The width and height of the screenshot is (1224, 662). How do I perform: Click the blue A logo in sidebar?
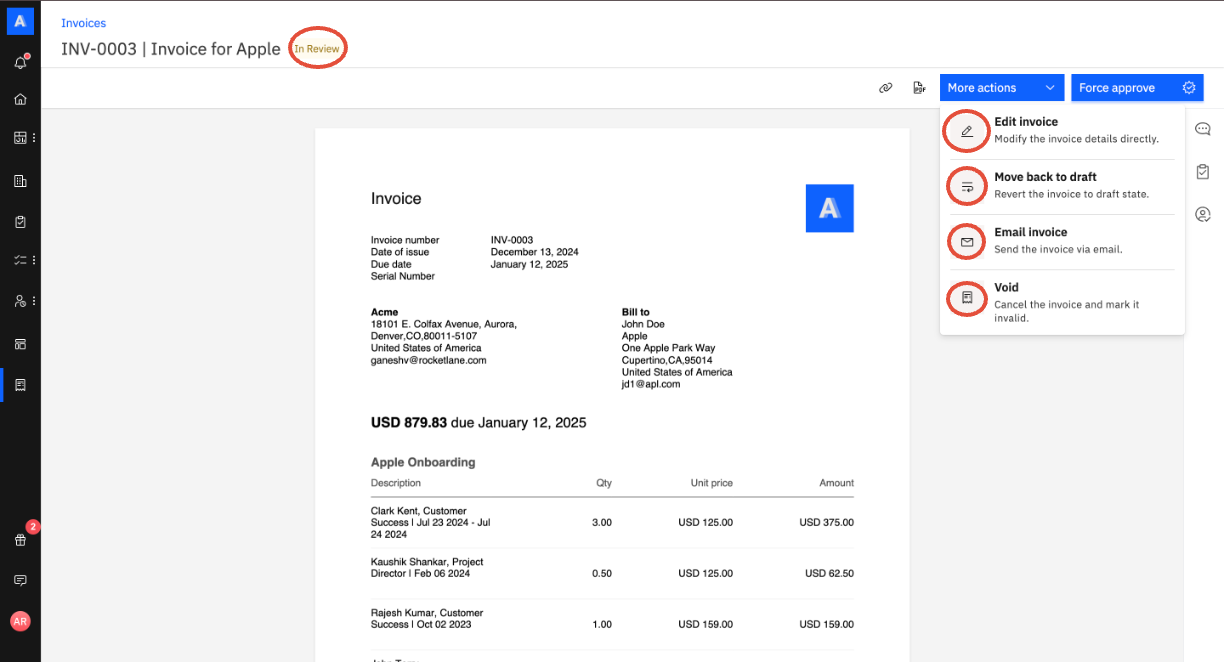pyautogui.click(x=20, y=20)
